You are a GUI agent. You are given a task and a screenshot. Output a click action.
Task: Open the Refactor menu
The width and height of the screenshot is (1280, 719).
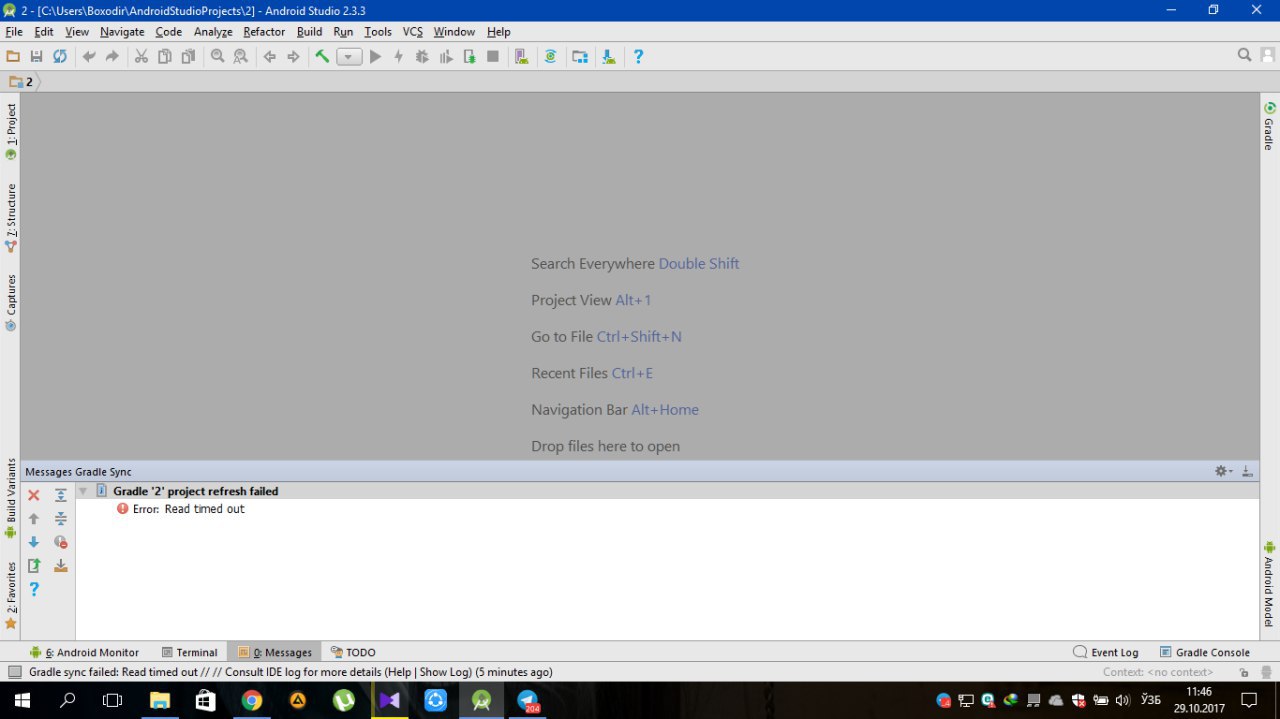[x=264, y=32]
